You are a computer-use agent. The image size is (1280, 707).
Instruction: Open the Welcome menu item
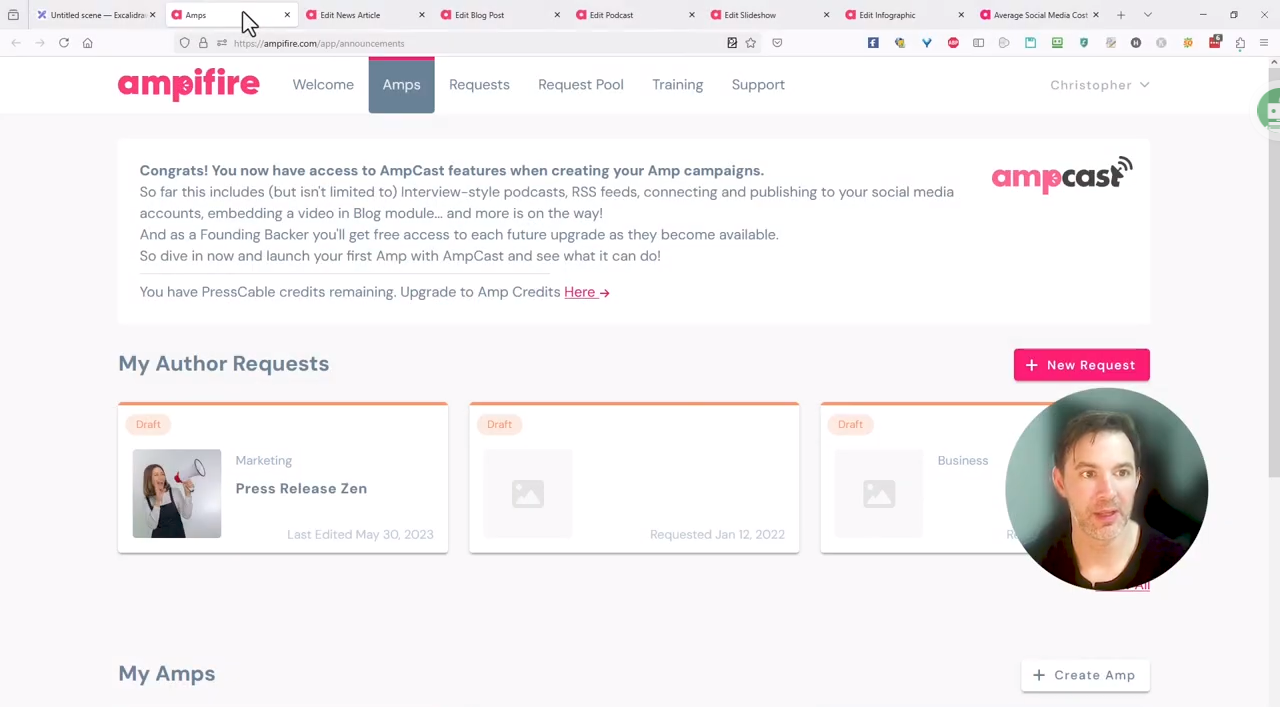click(x=323, y=84)
